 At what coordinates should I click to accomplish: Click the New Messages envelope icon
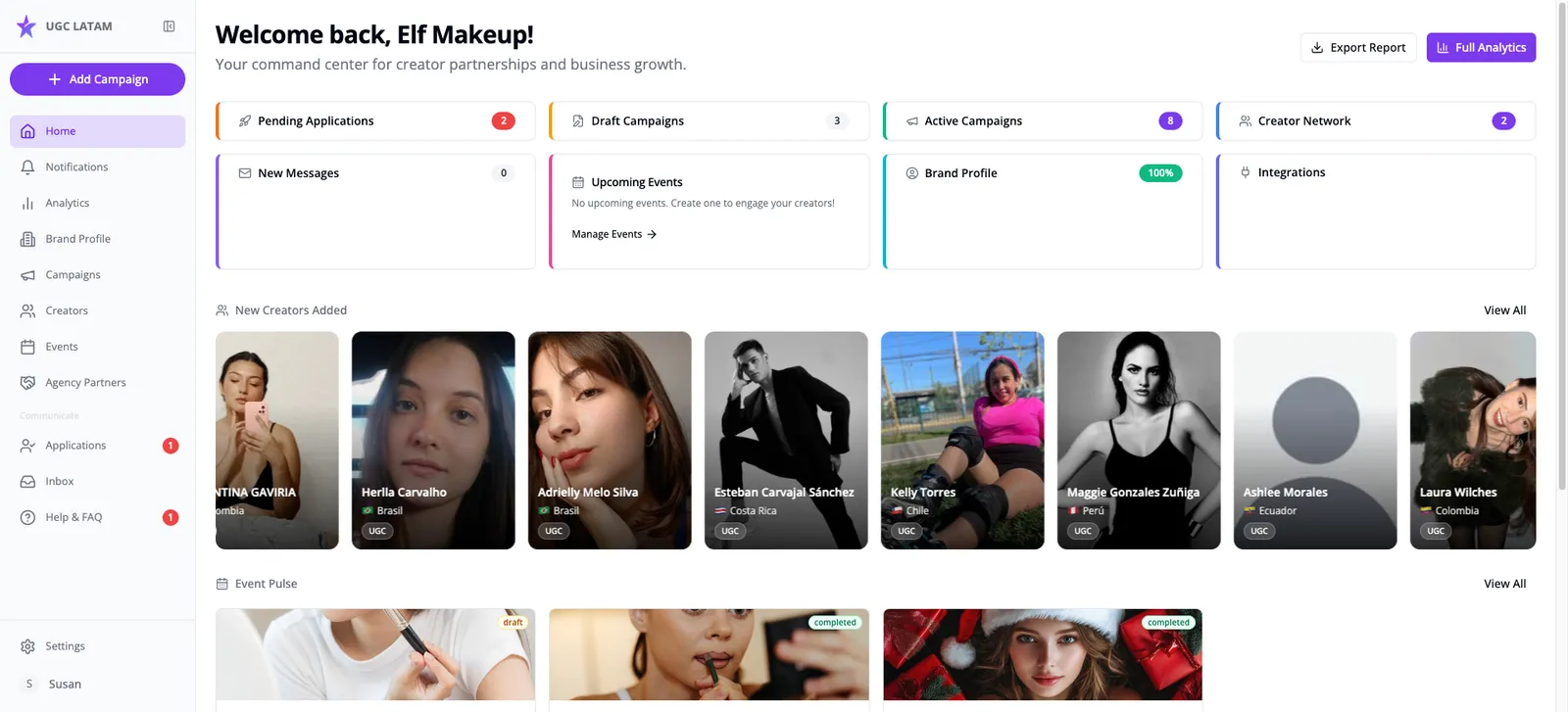point(245,173)
